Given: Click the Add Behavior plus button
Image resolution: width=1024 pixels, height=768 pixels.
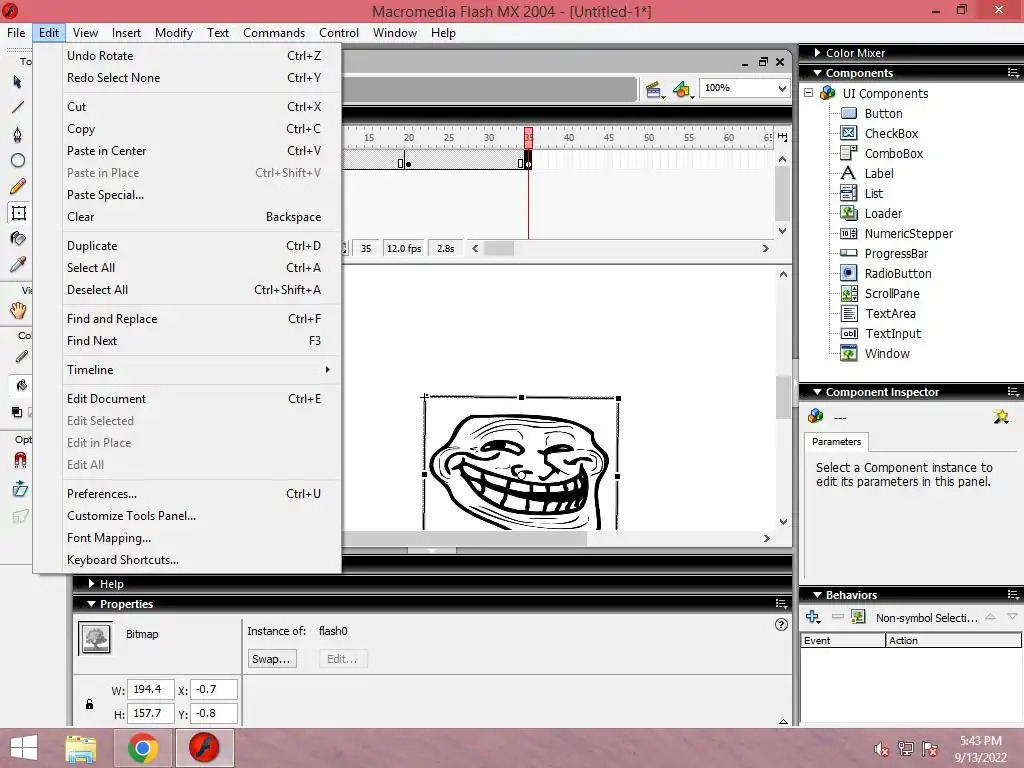Looking at the screenshot, I should (813, 616).
